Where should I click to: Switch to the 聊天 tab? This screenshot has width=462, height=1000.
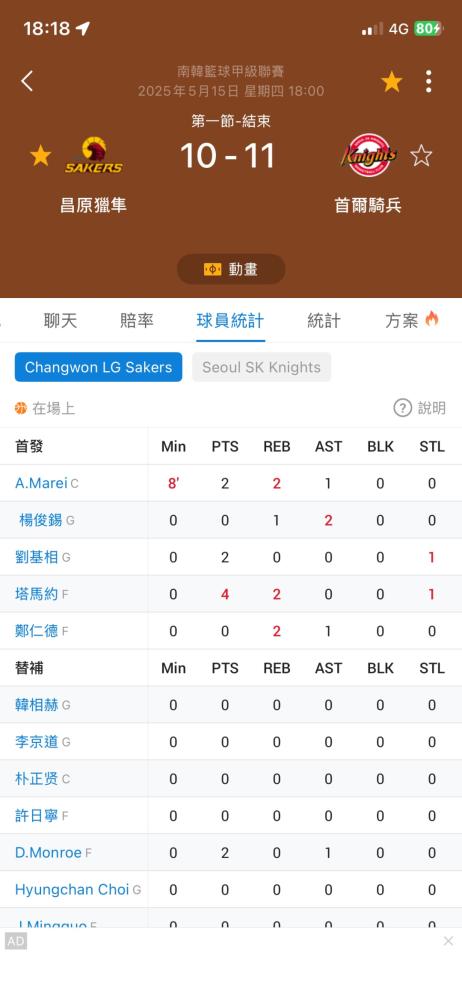tap(61, 320)
